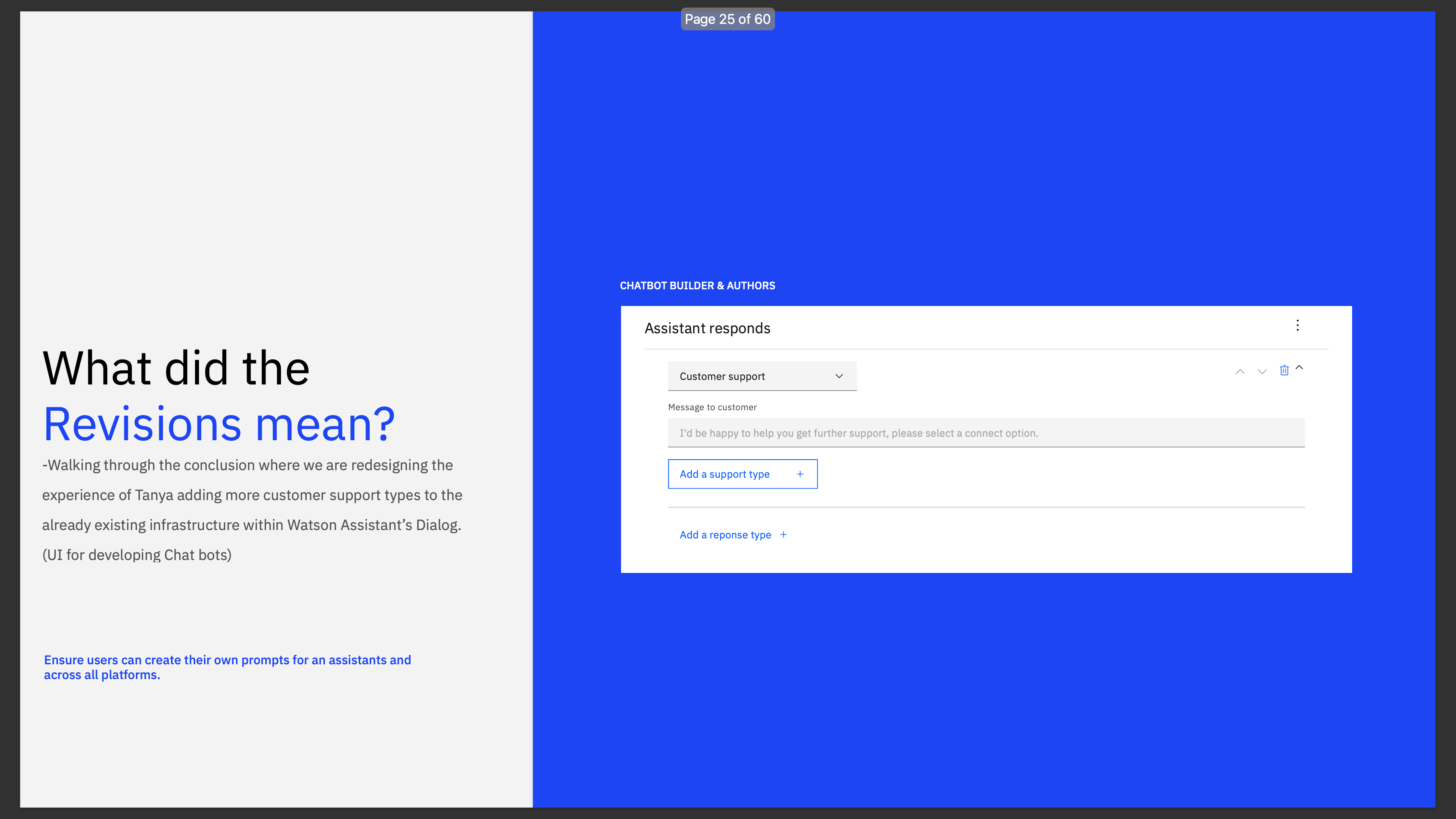Collapse the response with the small caret
The image size is (1456, 819).
coord(1299,367)
